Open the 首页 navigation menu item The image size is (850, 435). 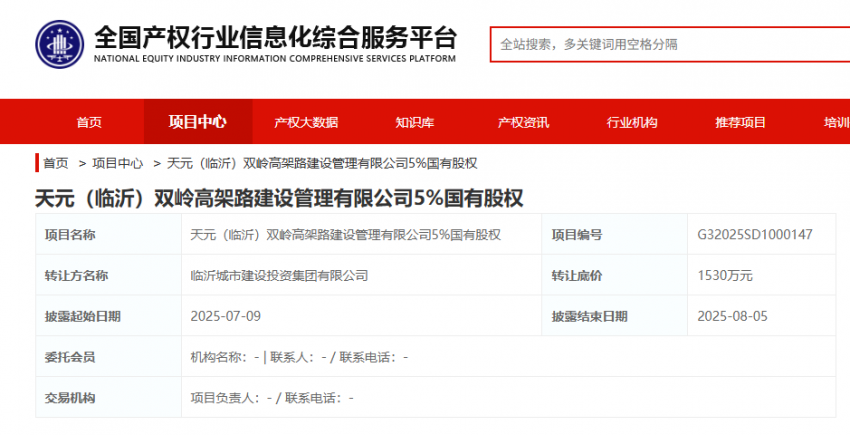pyautogui.click(x=89, y=122)
